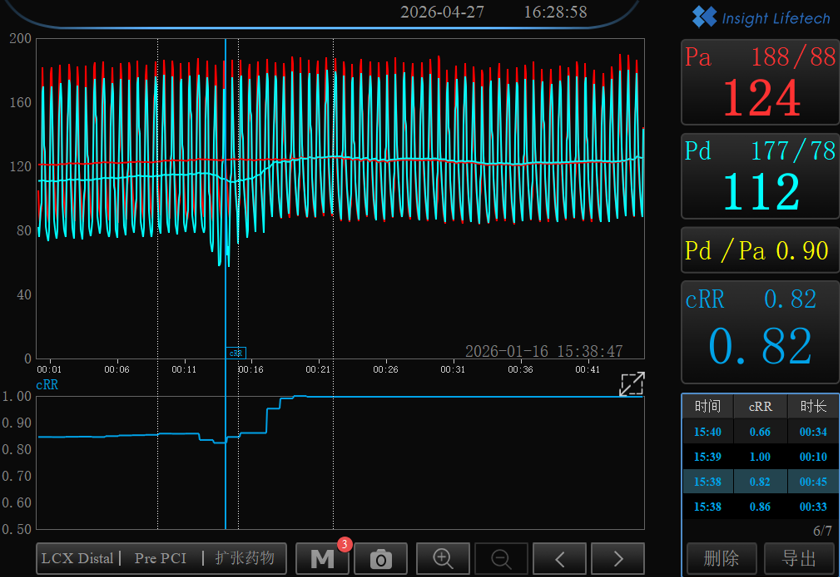
Task: Click the red notification badge 3
Action: pos(344,544)
